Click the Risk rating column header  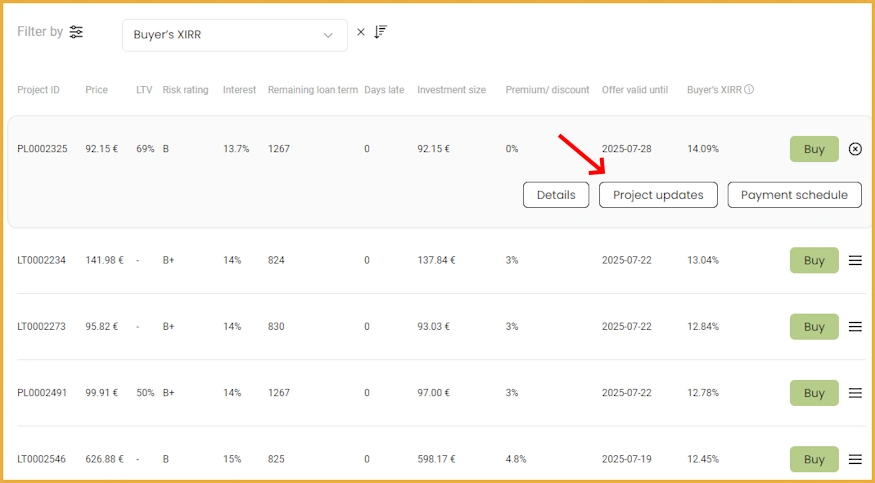click(186, 90)
